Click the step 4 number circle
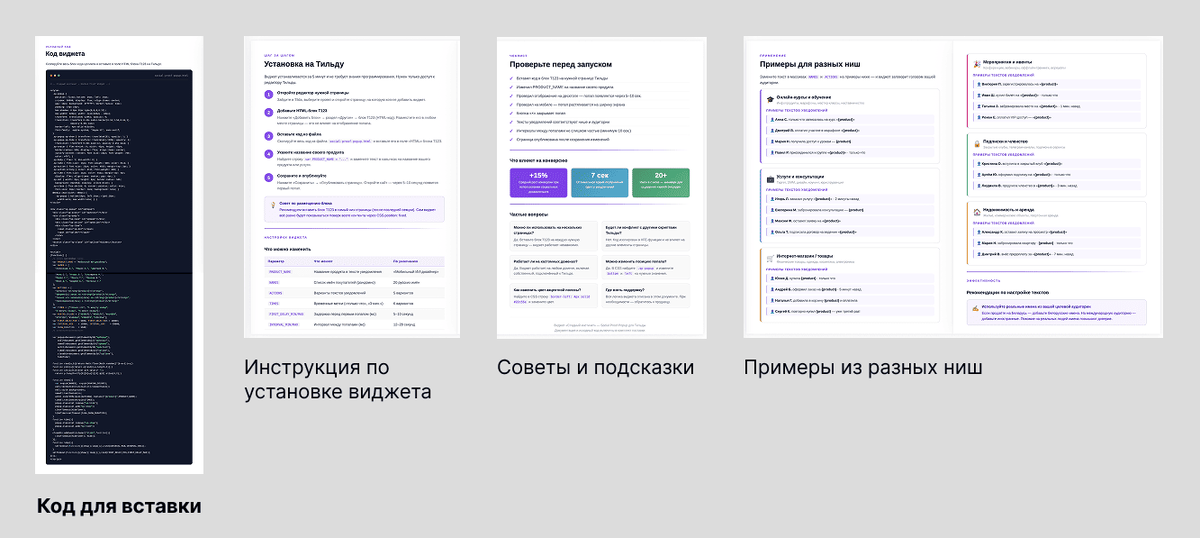This screenshot has width=1200, height=538. pyautogui.click(x=268, y=155)
